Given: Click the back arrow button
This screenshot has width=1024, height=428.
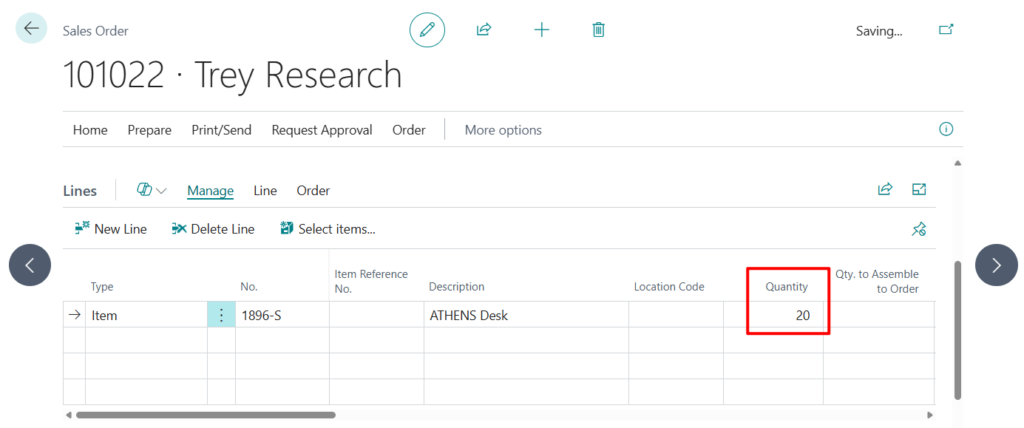Looking at the screenshot, I should [31, 29].
